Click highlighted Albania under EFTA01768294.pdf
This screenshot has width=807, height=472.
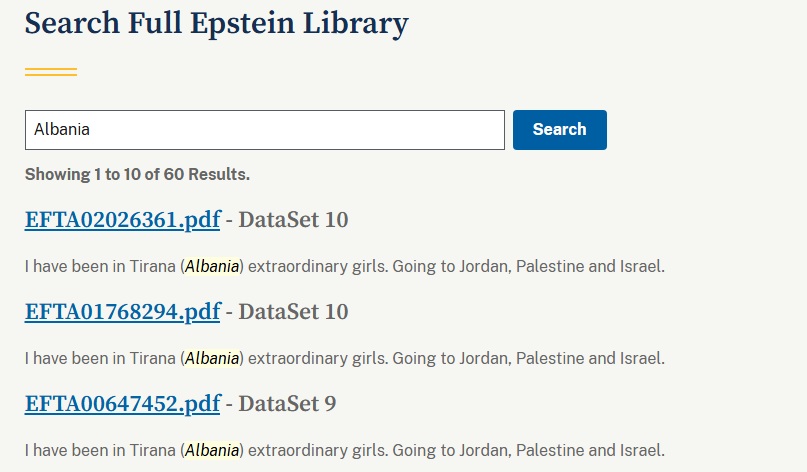[212, 358]
